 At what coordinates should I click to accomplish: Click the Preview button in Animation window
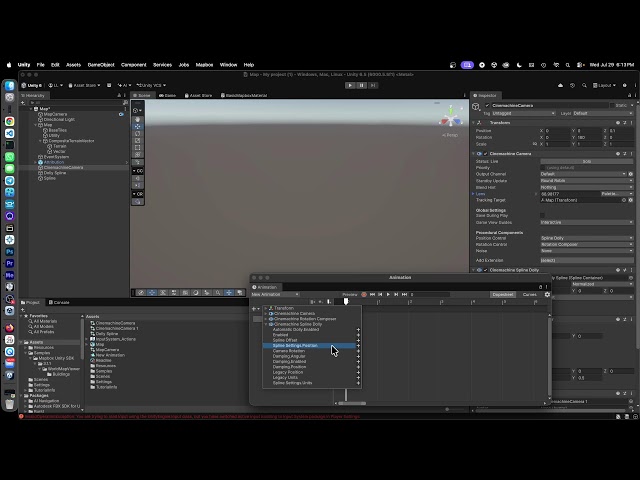click(x=350, y=294)
